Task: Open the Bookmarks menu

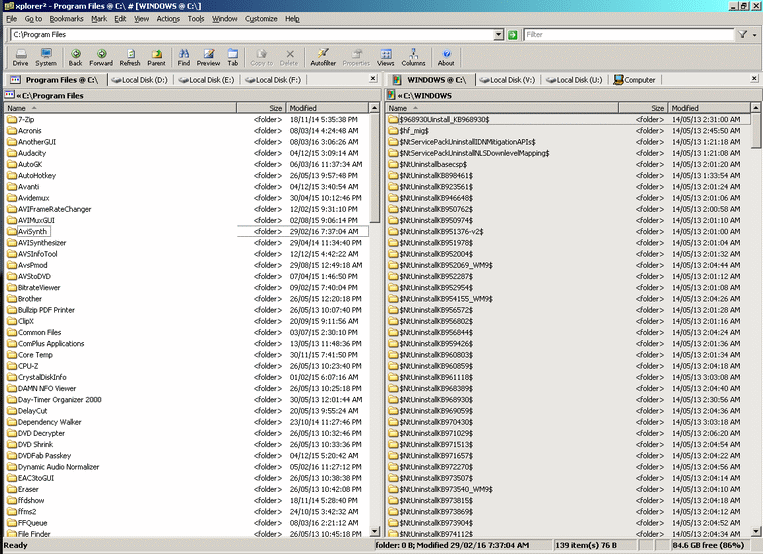Action: [66, 18]
